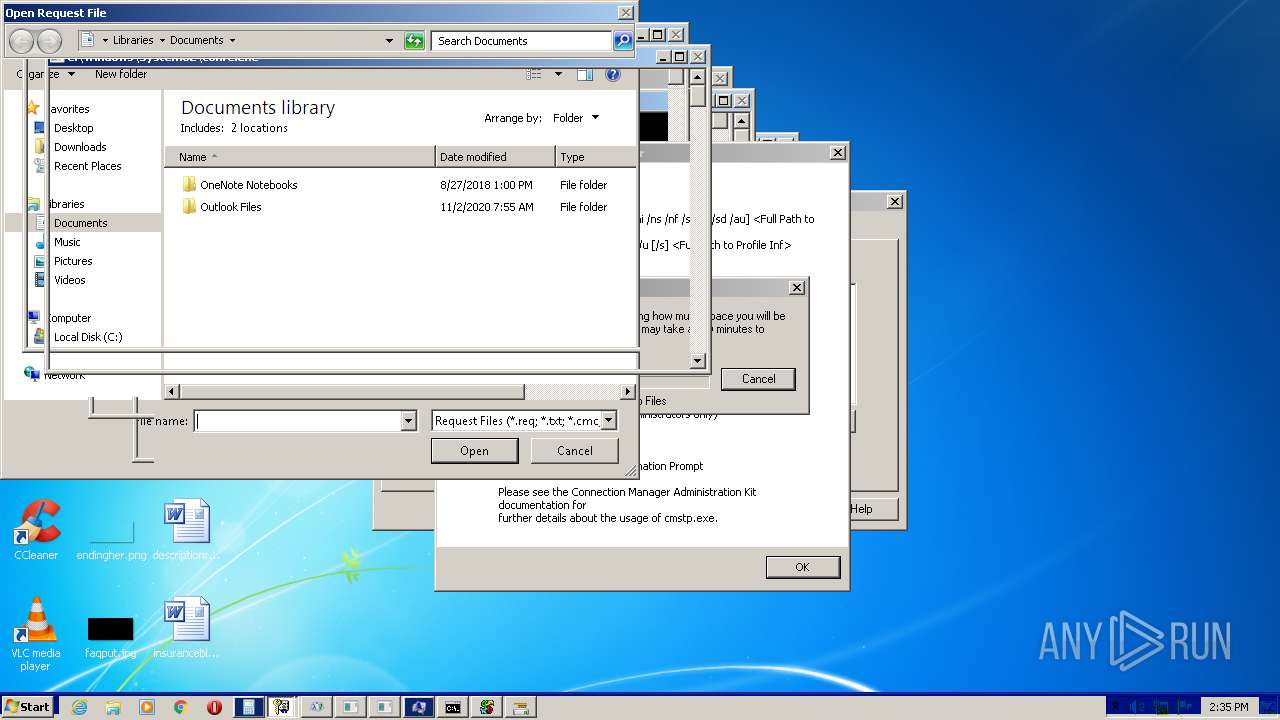Viewport: 1280px width, 720px height.
Task: Click the Start button
Action: coord(28,707)
